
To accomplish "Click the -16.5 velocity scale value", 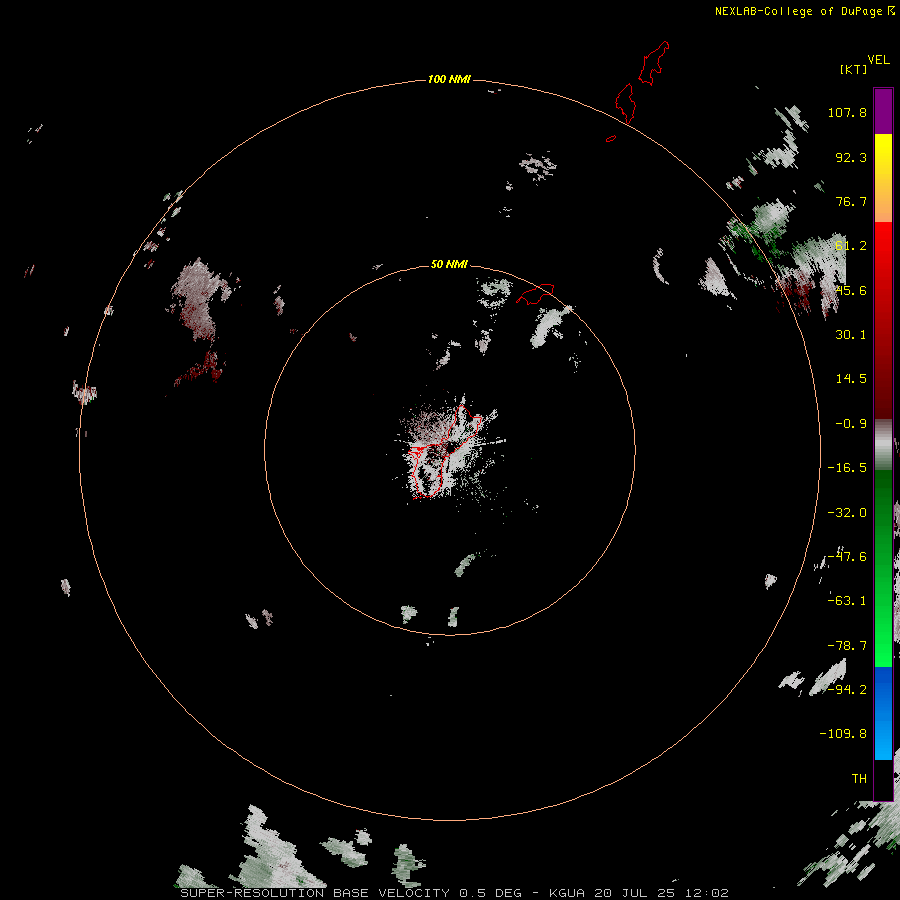I will pyautogui.click(x=847, y=468).
